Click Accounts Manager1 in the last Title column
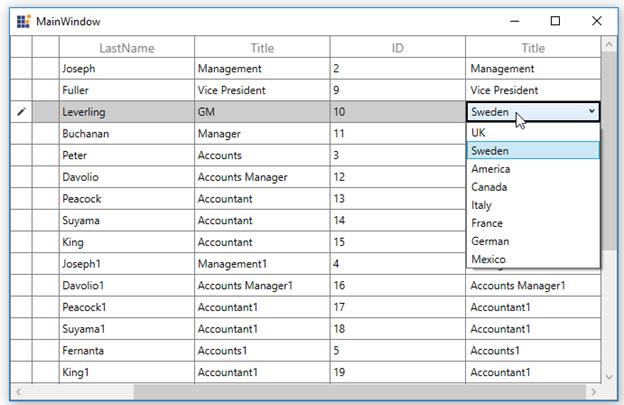This screenshot has width=624, height=405. click(x=533, y=285)
